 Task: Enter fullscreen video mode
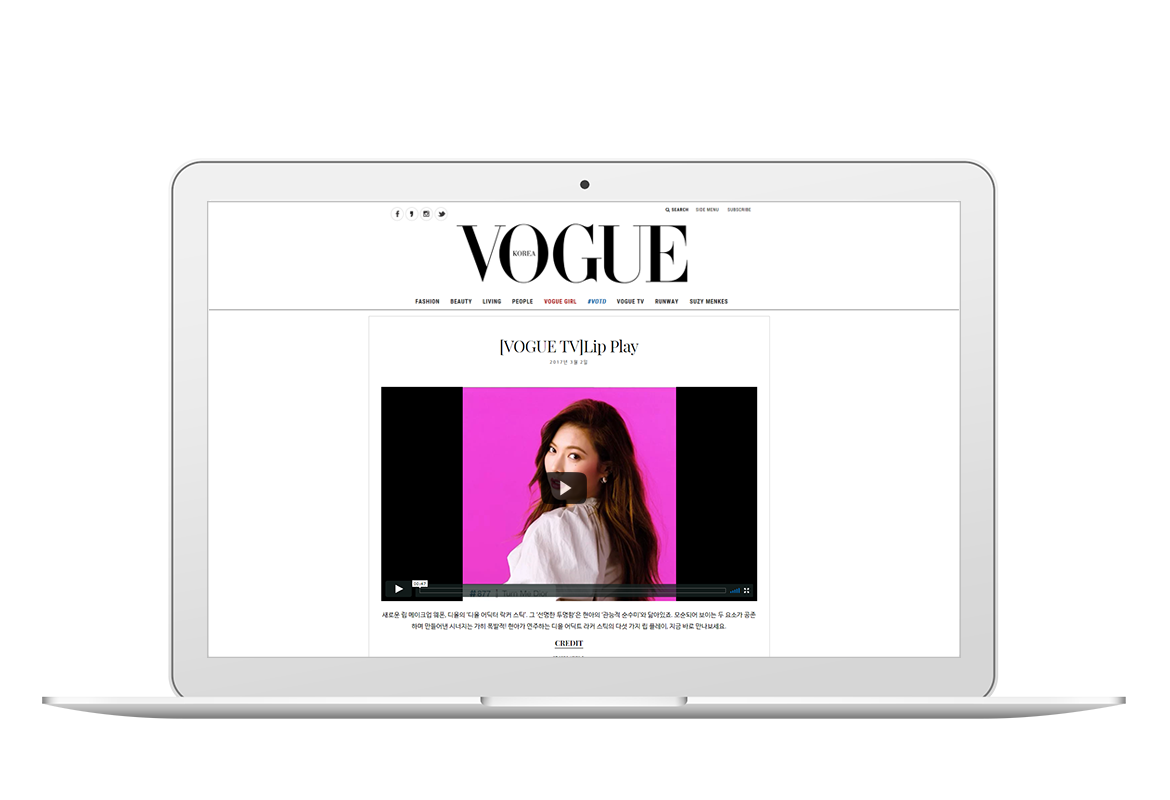pyautogui.click(x=746, y=590)
